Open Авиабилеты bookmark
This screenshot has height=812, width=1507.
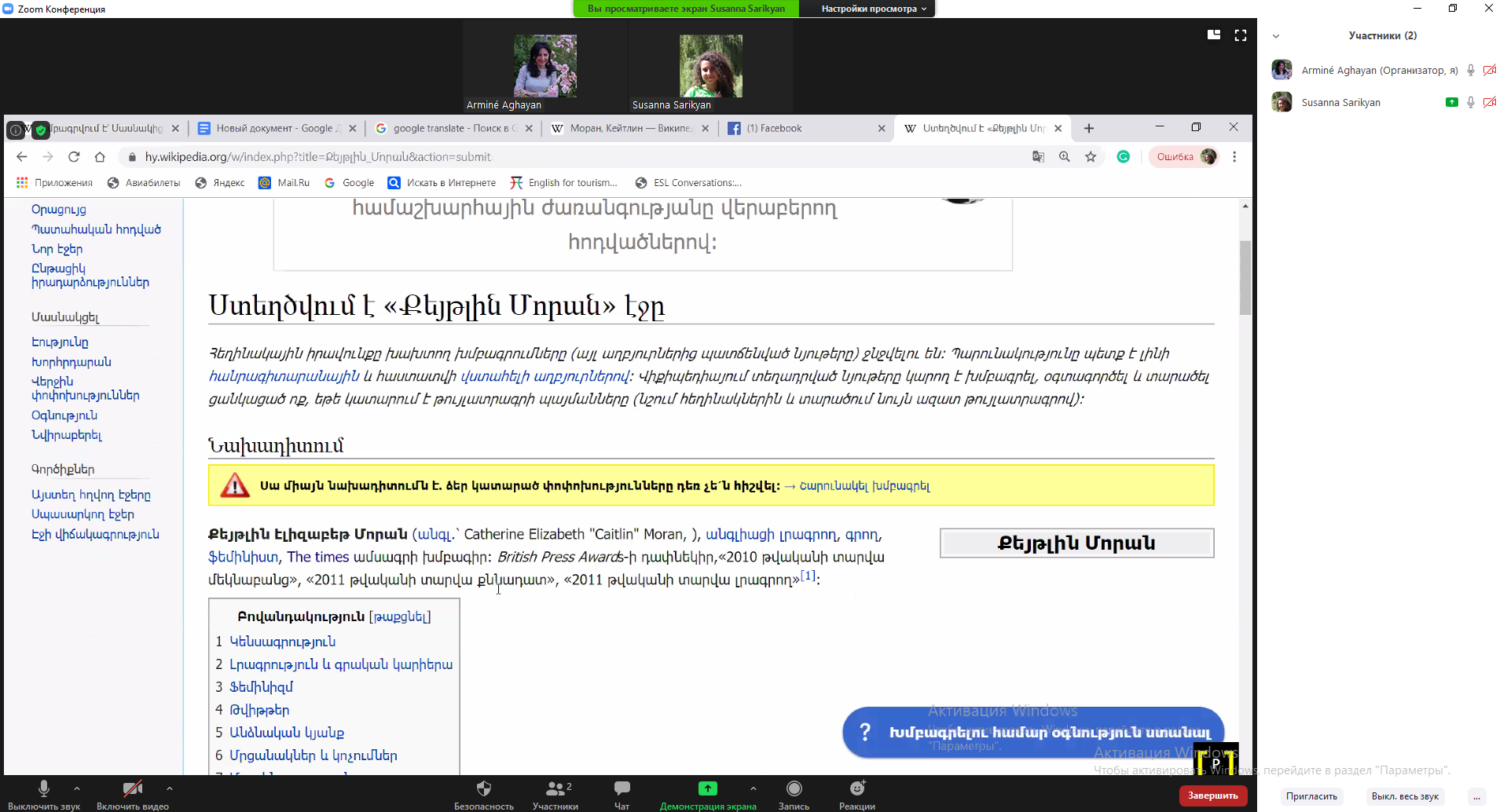144,183
